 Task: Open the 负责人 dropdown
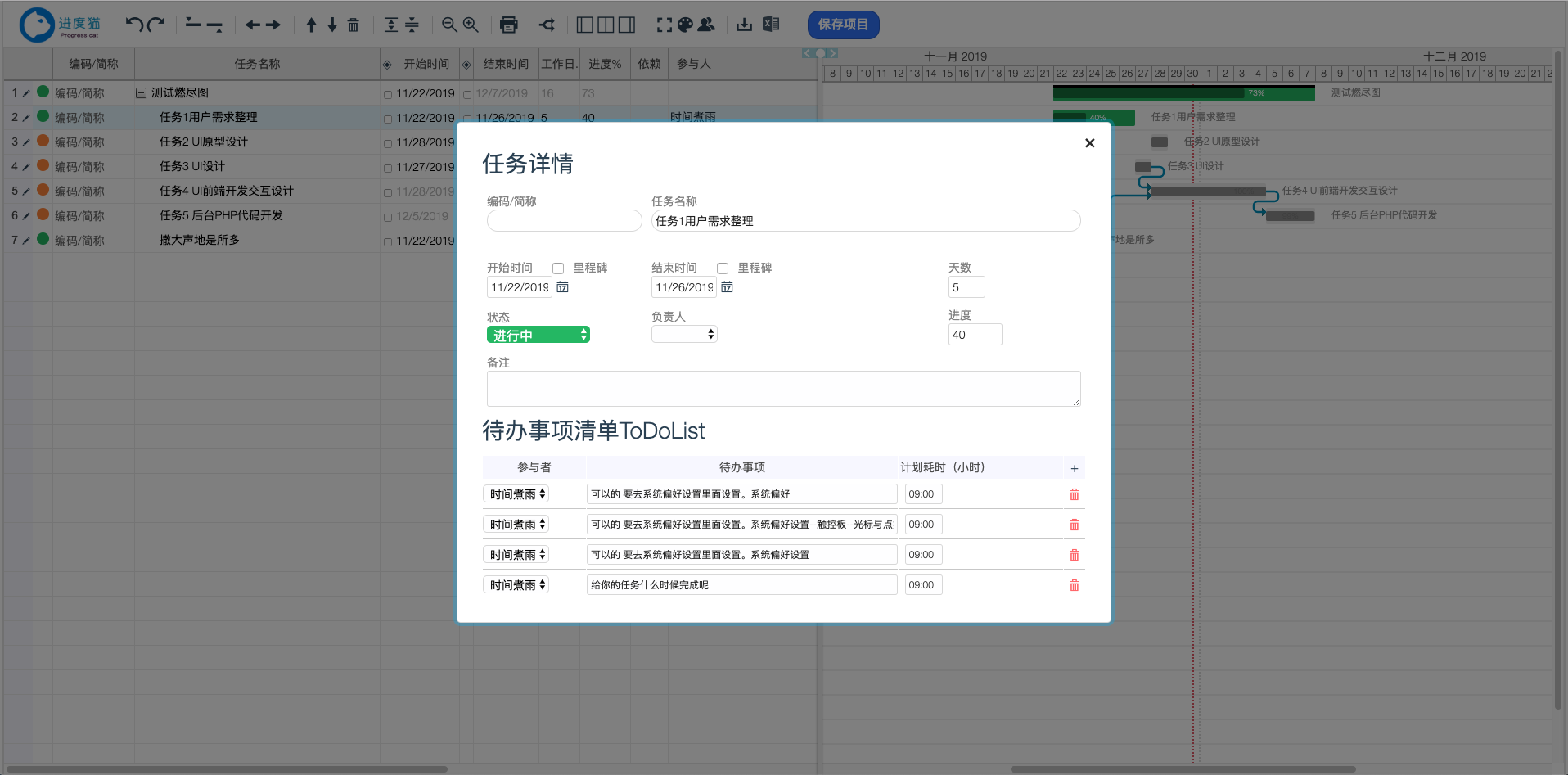(x=684, y=334)
